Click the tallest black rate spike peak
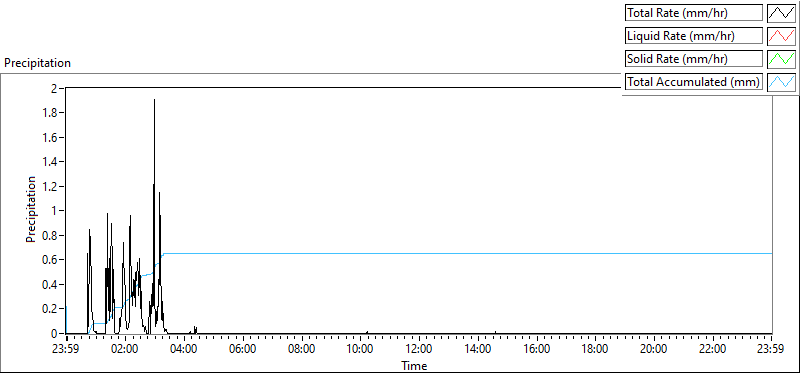 pyautogui.click(x=154, y=100)
